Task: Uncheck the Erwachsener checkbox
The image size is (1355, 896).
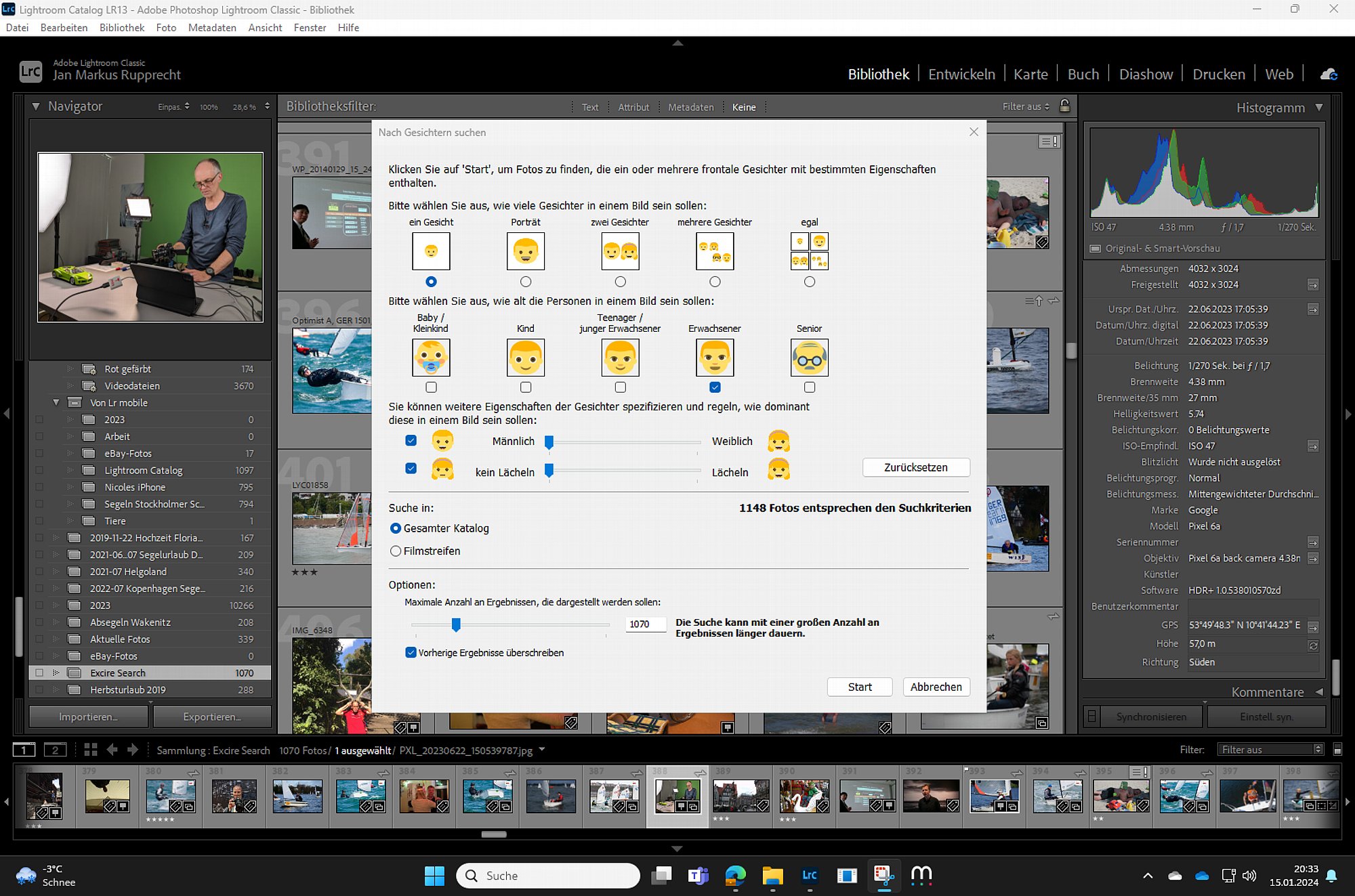Action: [x=715, y=387]
